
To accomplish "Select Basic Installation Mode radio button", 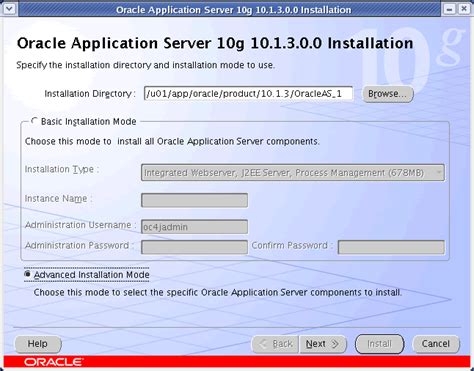I will [x=34, y=121].
